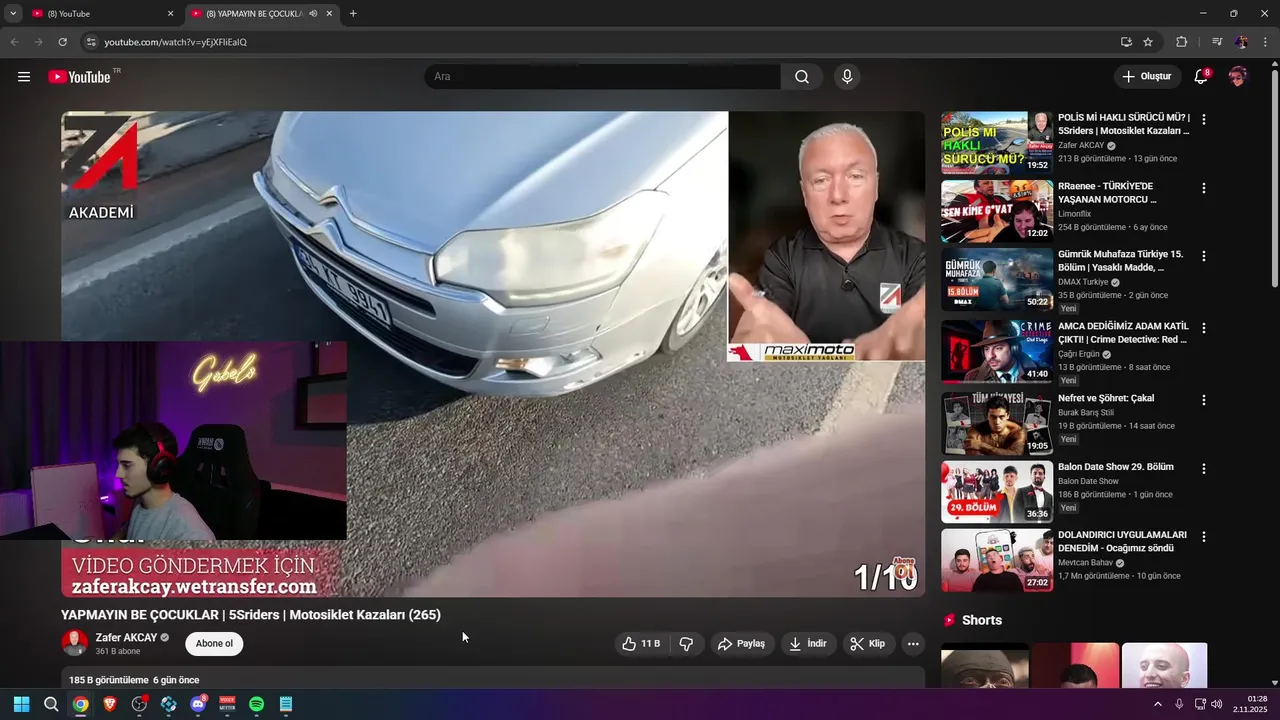
Task: Open the YouTube notifications bell
Action: 1201,77
